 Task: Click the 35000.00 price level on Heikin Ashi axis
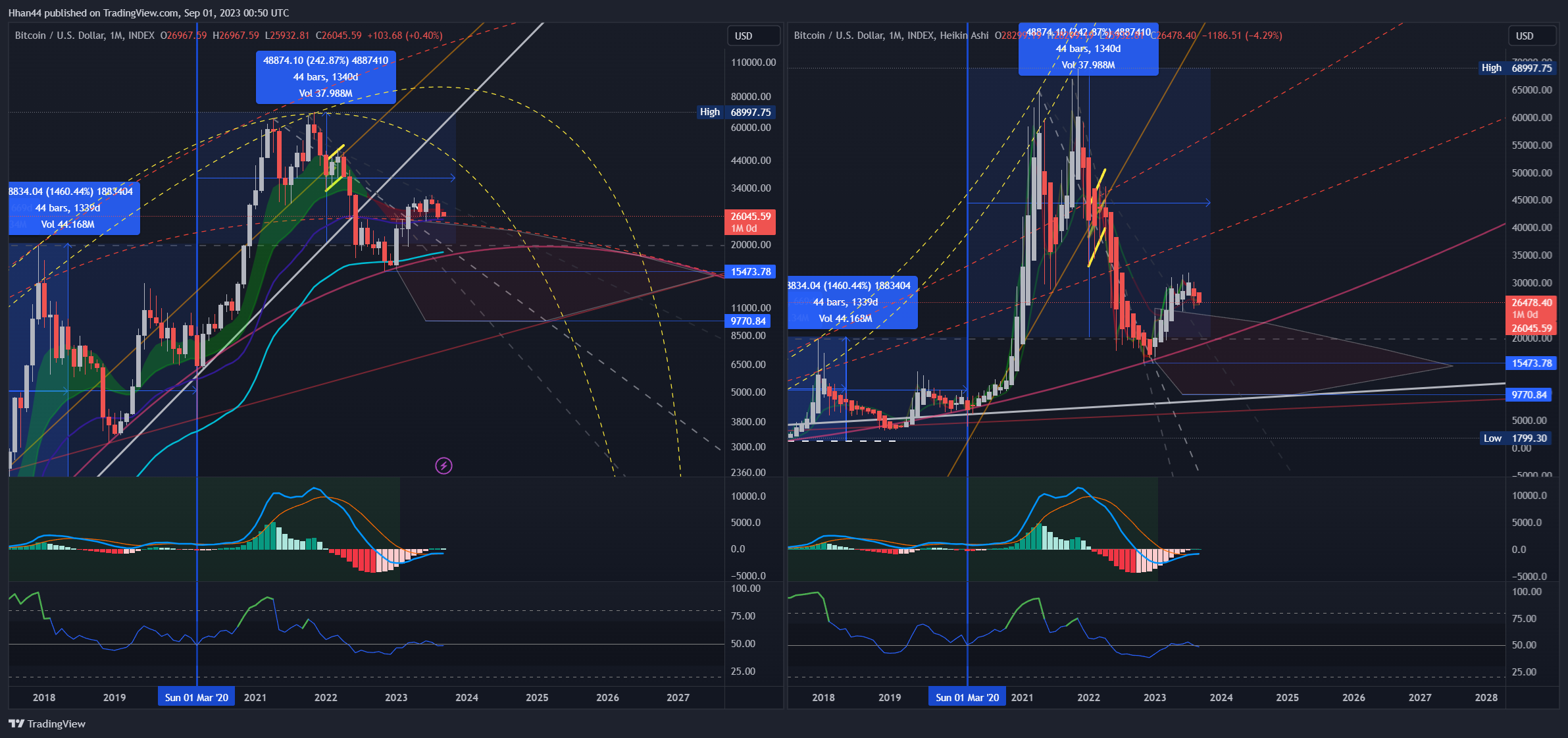point(1532,255)
